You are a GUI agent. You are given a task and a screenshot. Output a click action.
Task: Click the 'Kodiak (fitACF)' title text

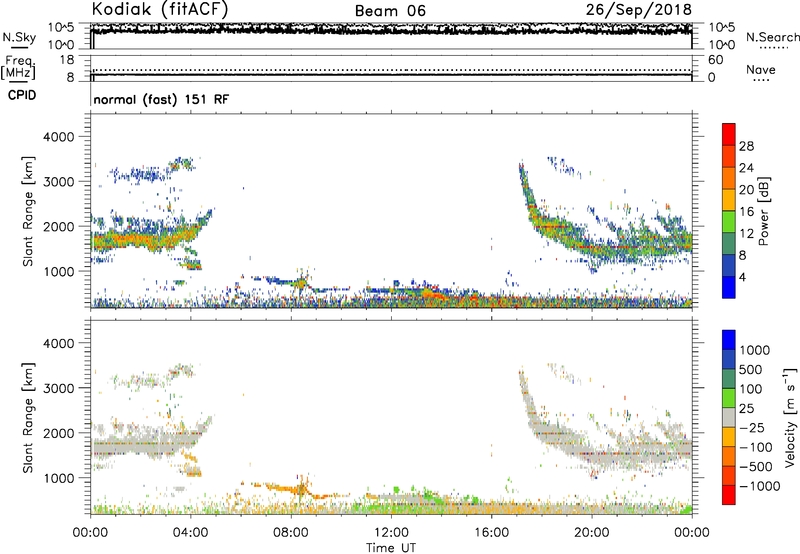point(160,9)
